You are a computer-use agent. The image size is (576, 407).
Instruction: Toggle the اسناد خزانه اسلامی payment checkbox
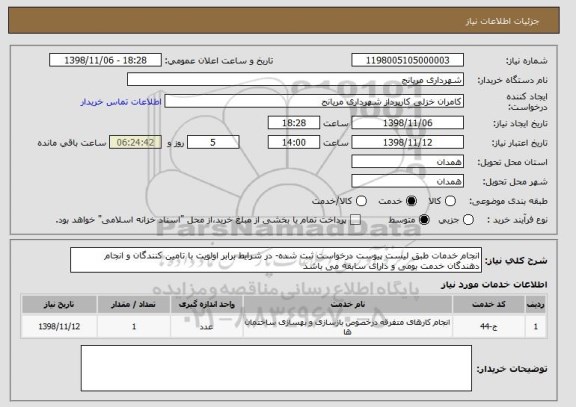[x=355, y=220]
